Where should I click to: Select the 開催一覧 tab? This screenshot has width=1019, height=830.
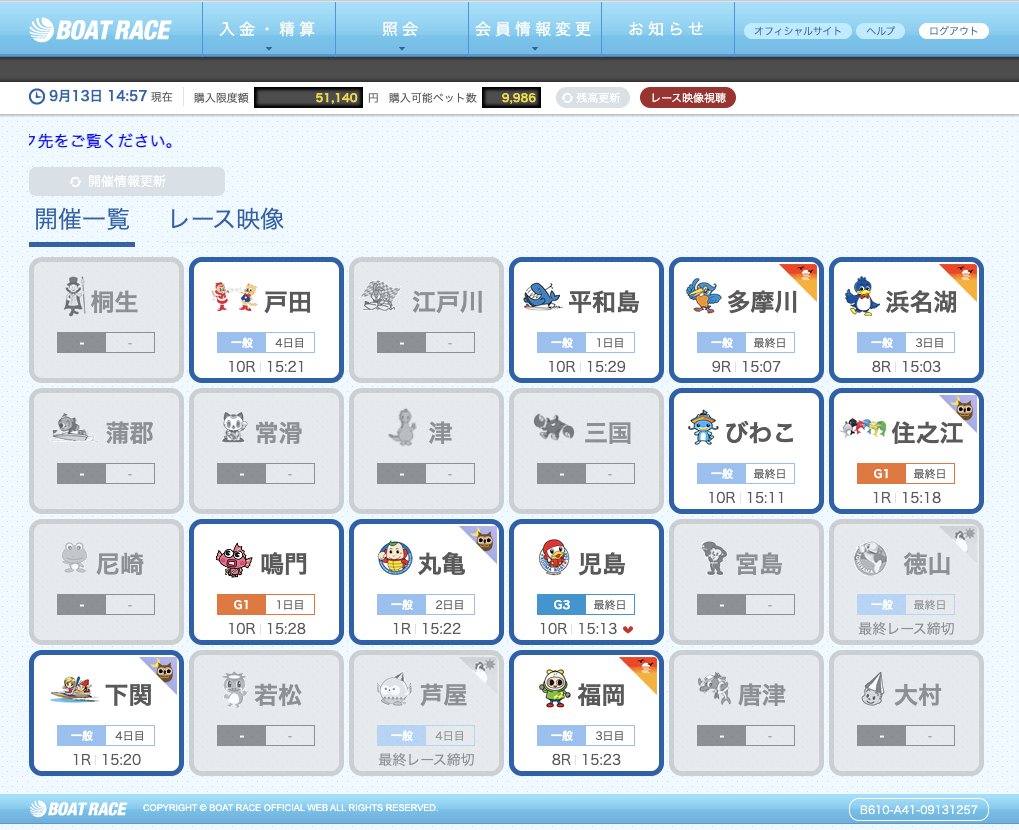pyautogui.click(x=82, y=220)
